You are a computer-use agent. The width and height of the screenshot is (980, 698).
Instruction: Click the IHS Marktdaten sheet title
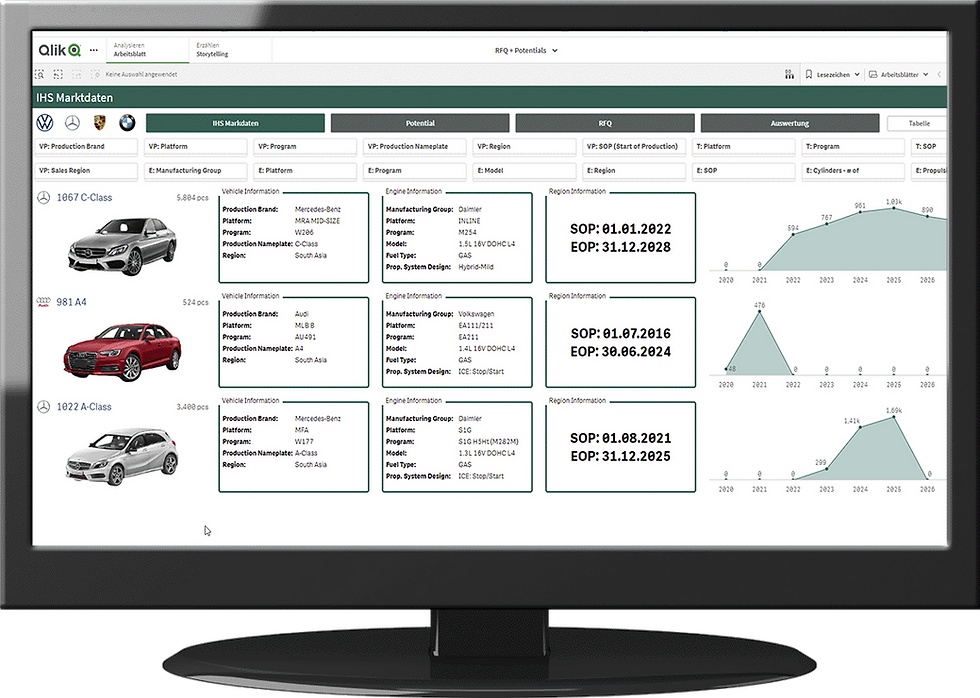[x=74, y=97]
